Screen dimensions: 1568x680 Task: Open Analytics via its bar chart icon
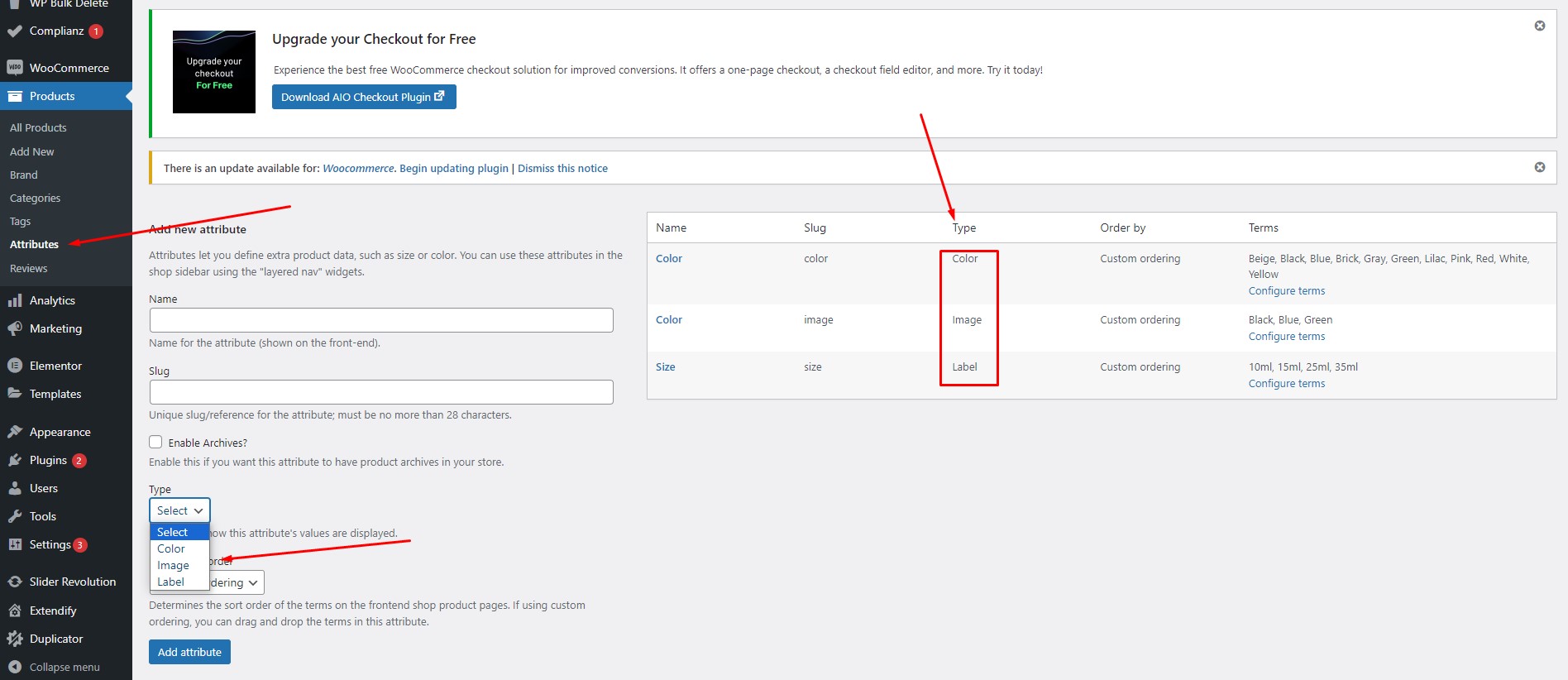[x=14, y=300]
